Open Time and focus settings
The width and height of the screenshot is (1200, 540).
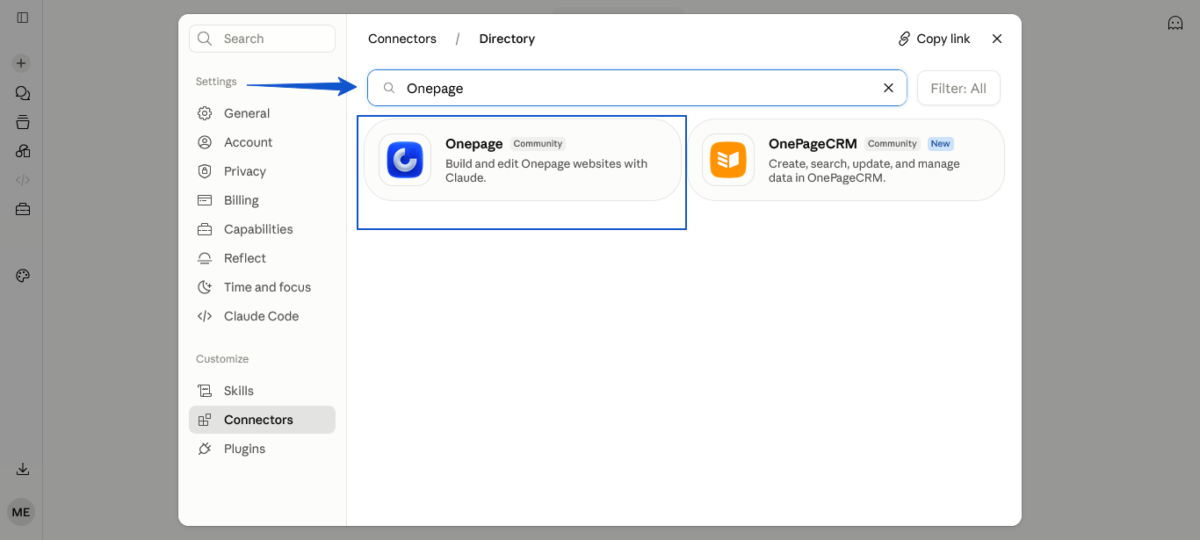click(262, 287)
